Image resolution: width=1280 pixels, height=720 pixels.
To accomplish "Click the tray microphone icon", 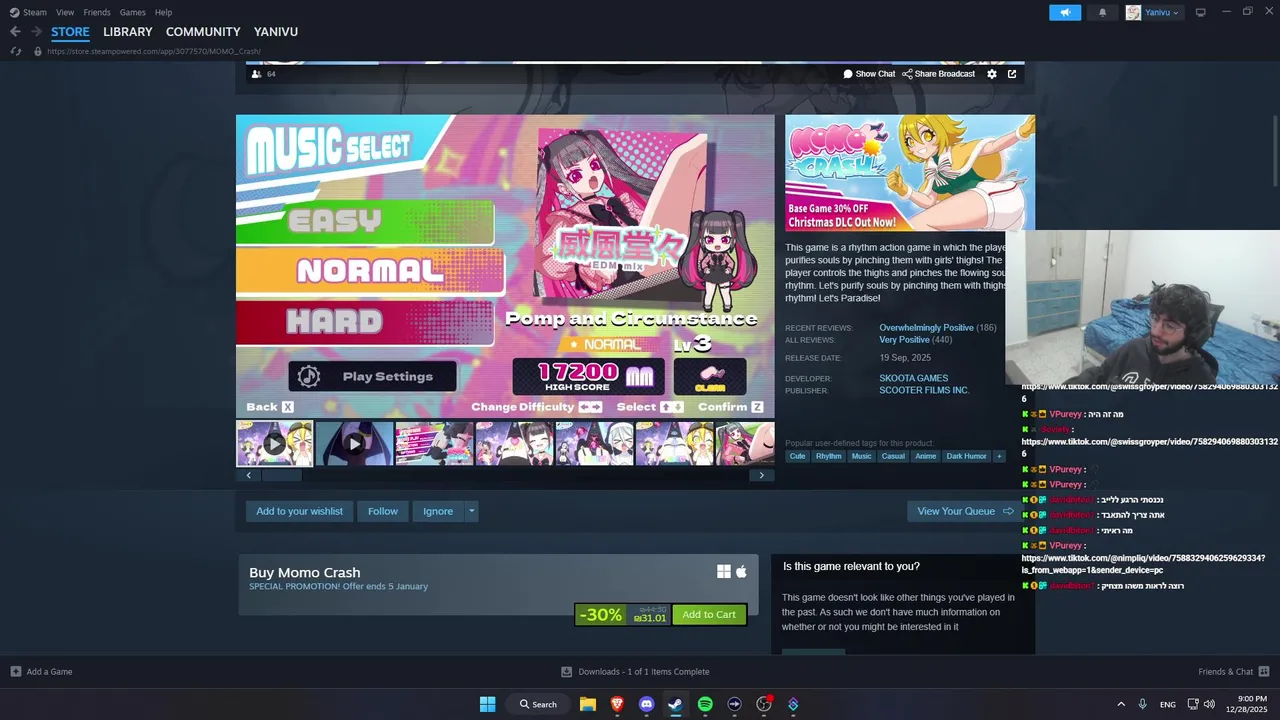I will 1142,704.
